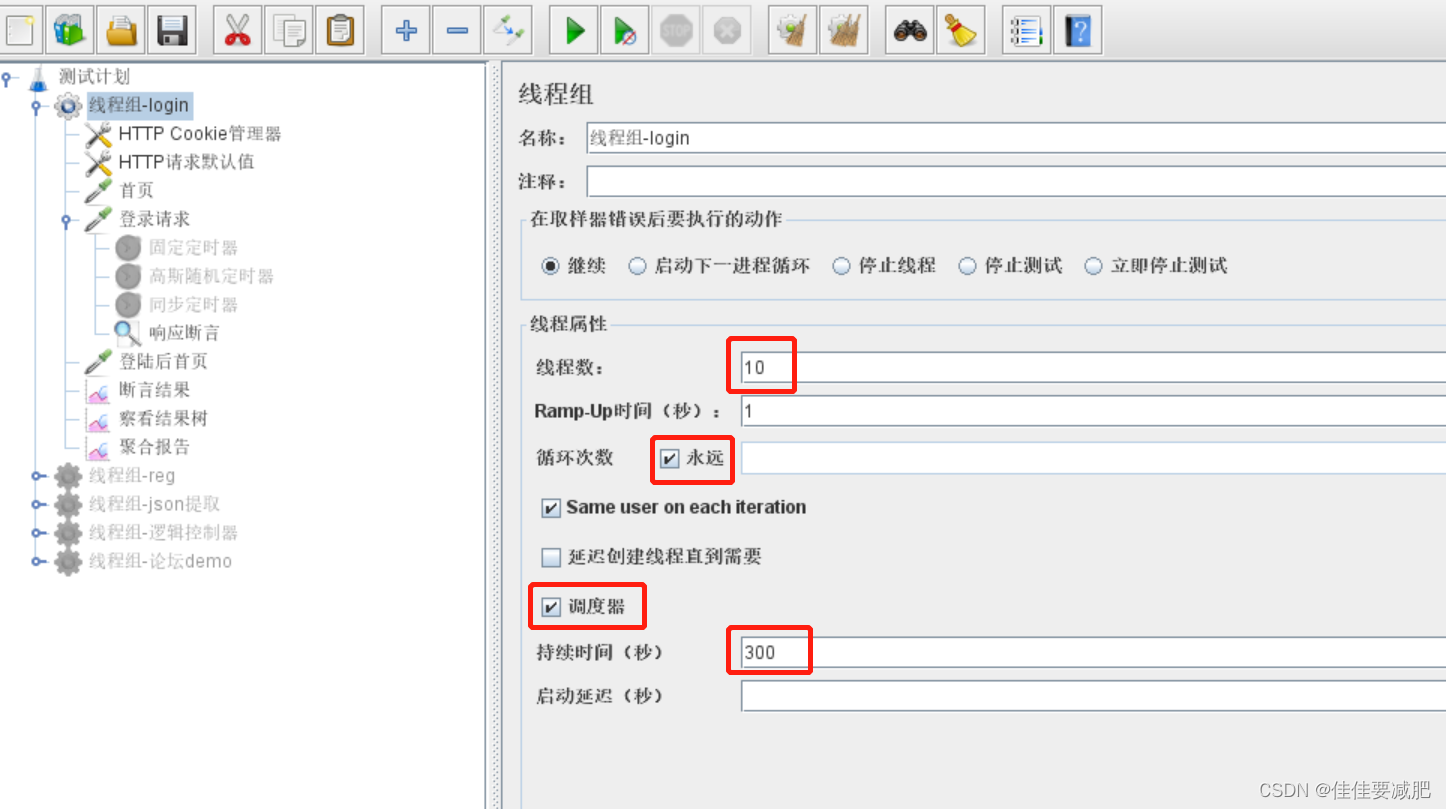Select 登陆后首页 sampler
The image size is (1446, 809).
(163, 362)
